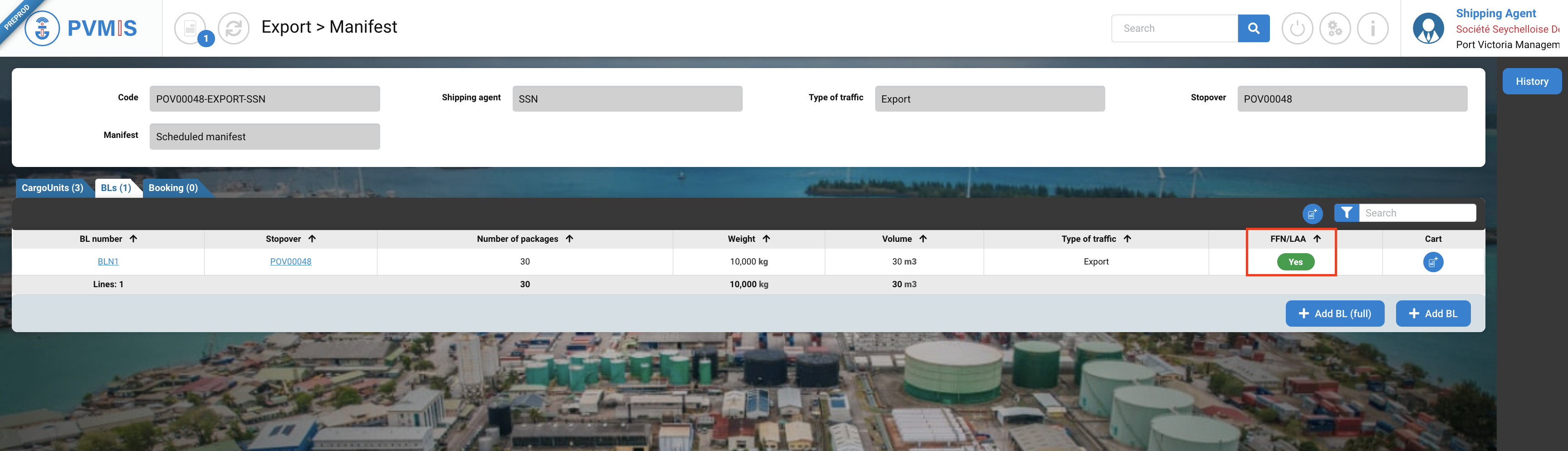Image resolution: width=1568 pixels, height=451 pixels.
Task: Open the documents icon with badge 1
Action: point(191,28)
